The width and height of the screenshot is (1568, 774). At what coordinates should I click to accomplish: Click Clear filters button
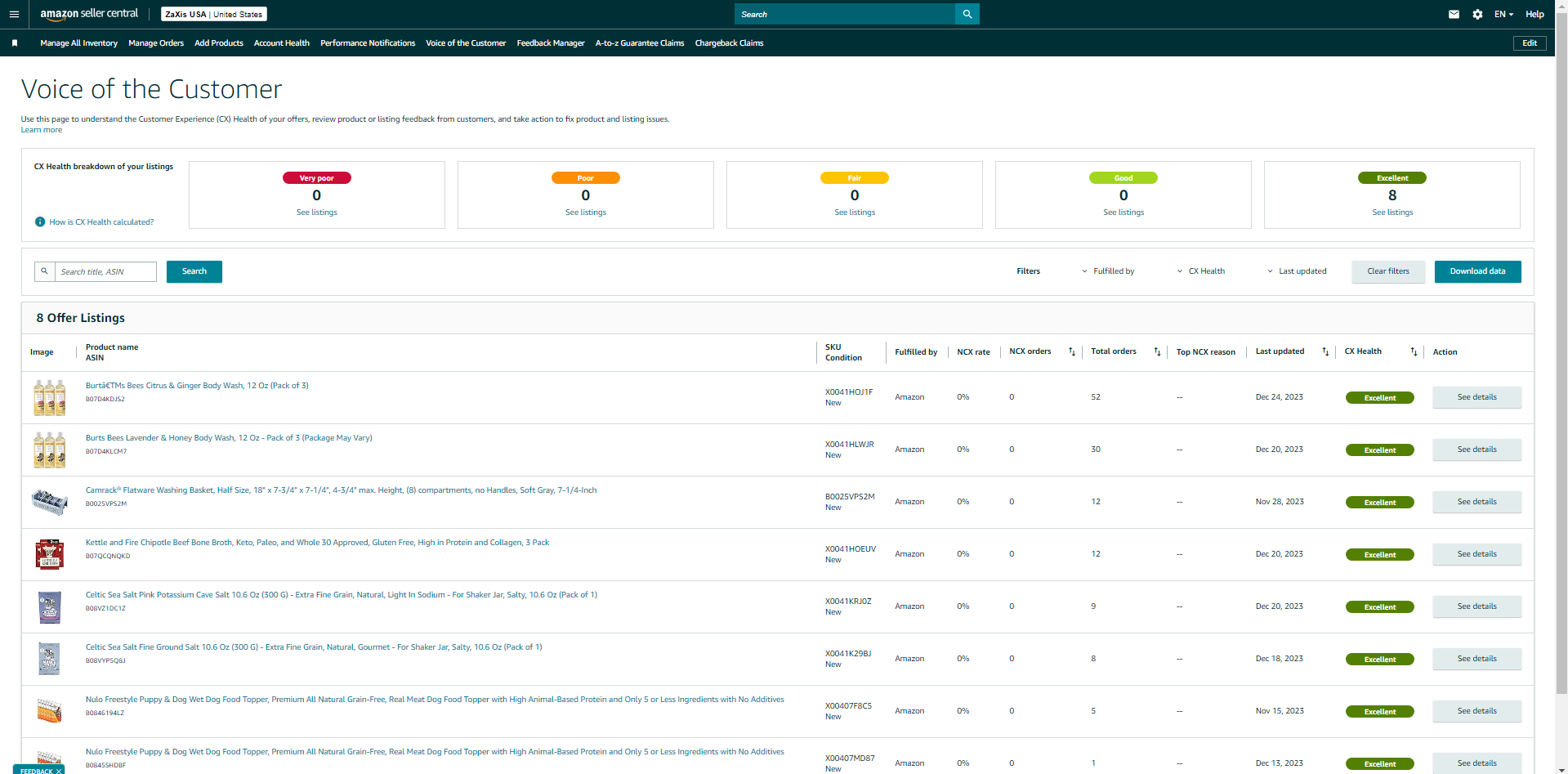(1388, 271)
